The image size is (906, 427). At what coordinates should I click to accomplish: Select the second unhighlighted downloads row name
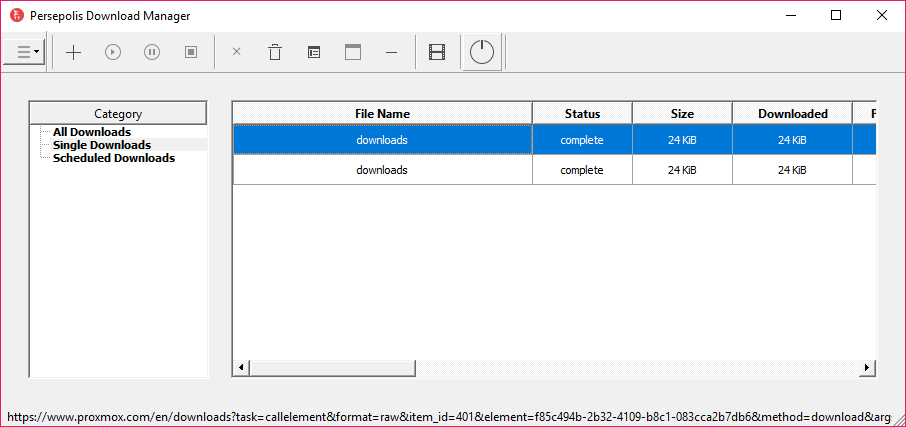(382, 170)
